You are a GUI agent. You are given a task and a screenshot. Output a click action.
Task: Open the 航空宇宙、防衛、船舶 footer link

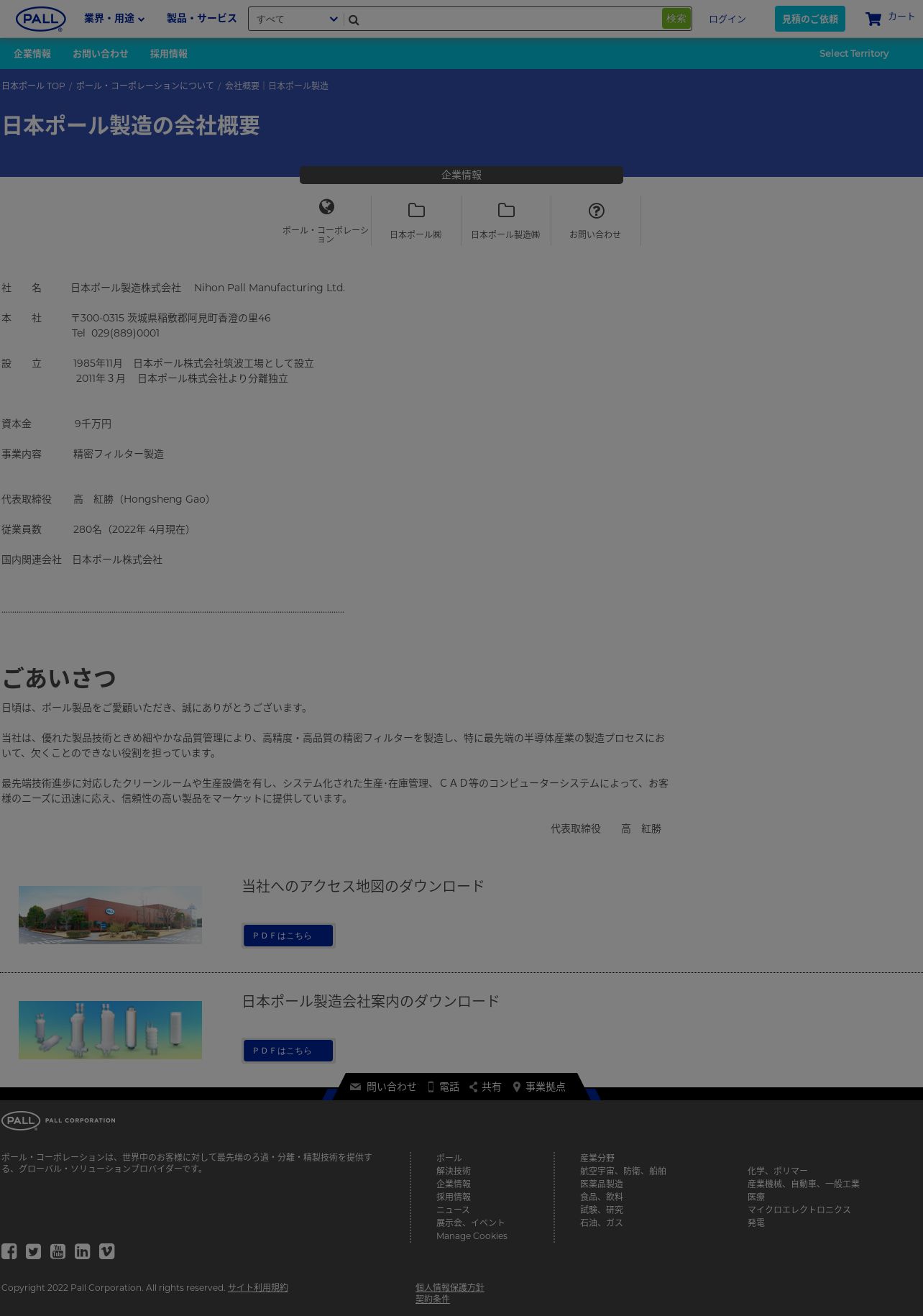pos(623,1171)
